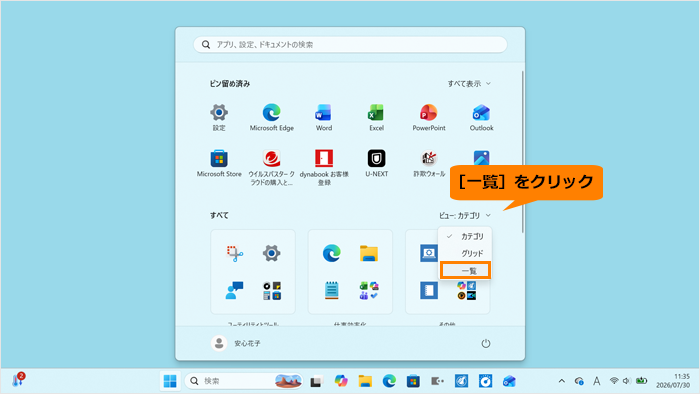Image resolution: width=700 pixels, height=394 pixels.
Task: Click the taskbar 検索 search box
Action: click(244, 381)
